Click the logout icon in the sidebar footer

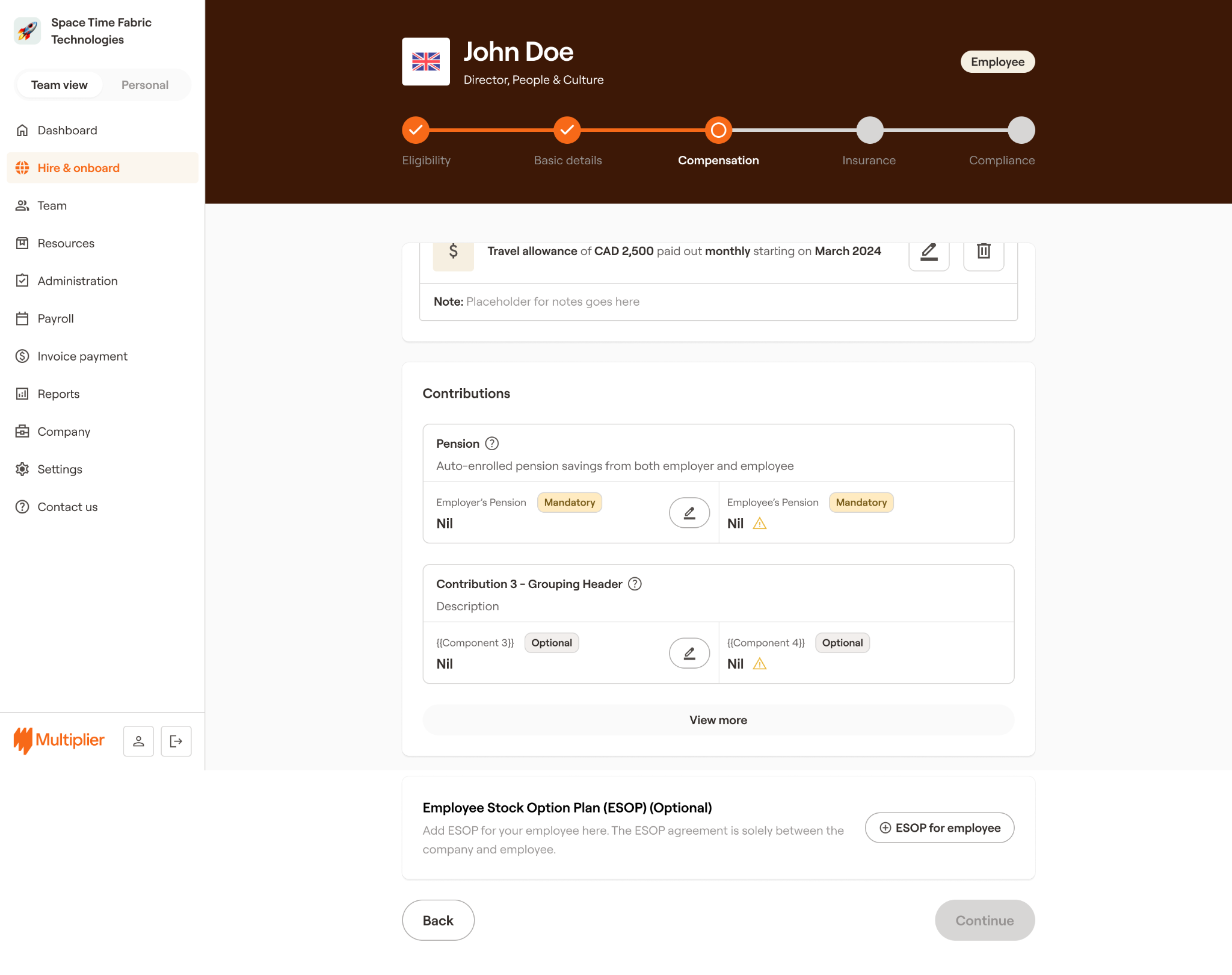click(176, 741)
